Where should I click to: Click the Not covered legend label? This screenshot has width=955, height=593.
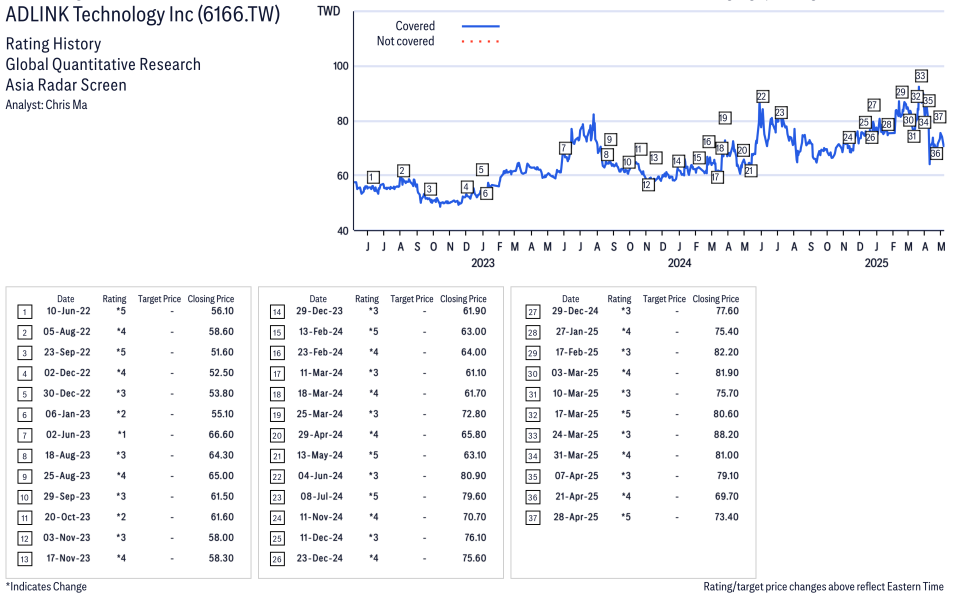[406, 41]
